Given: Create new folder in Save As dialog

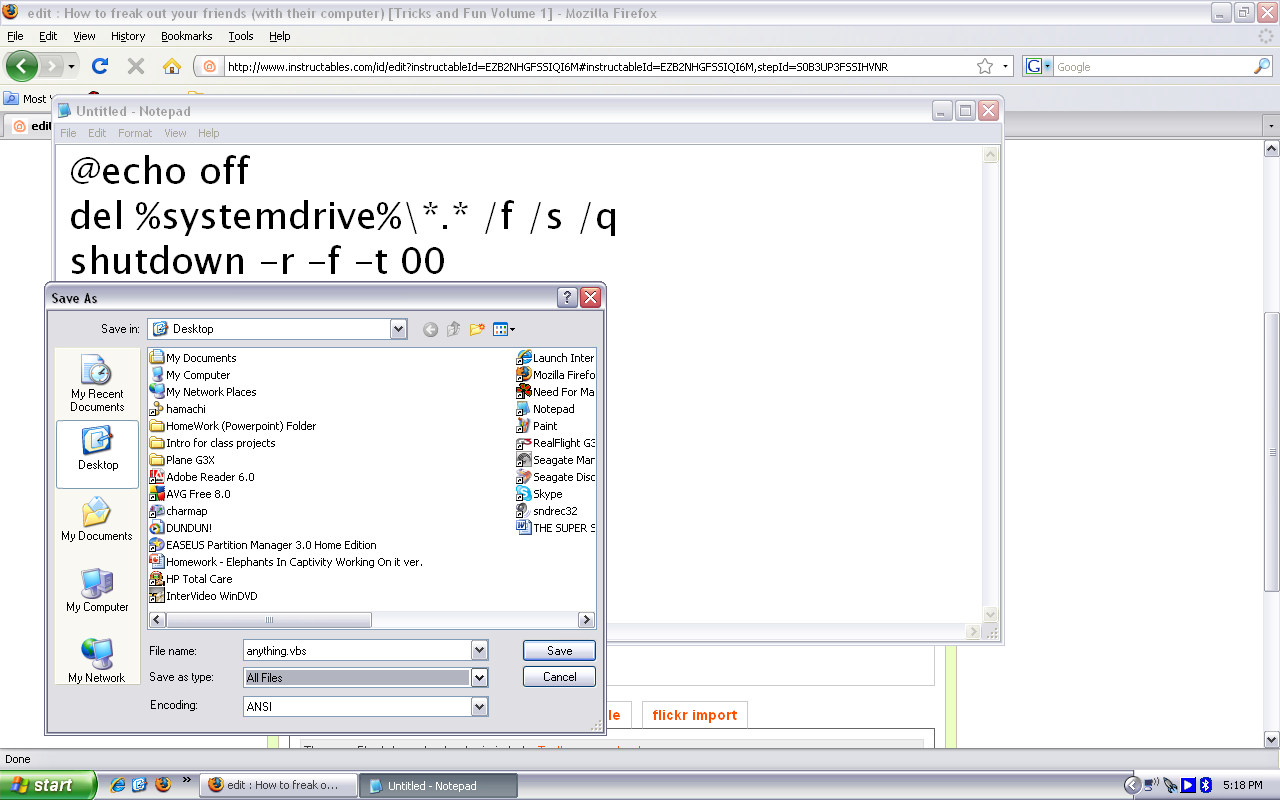Looking at the screenshot, I should click(477, 329).
